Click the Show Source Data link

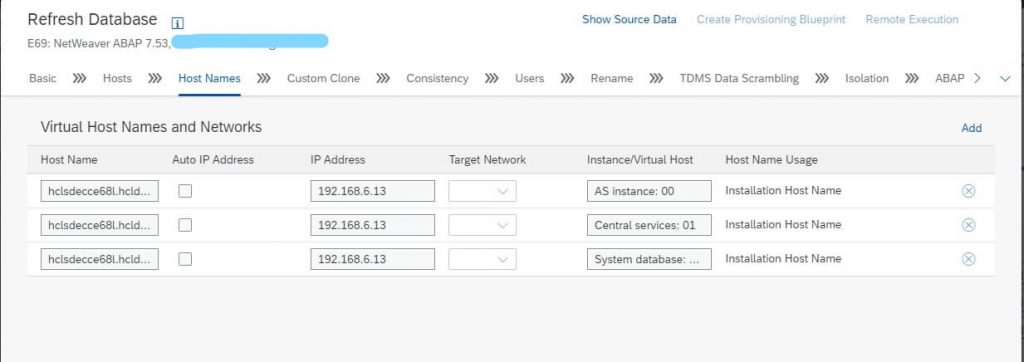pyautogui.click(x=629, y=20)
